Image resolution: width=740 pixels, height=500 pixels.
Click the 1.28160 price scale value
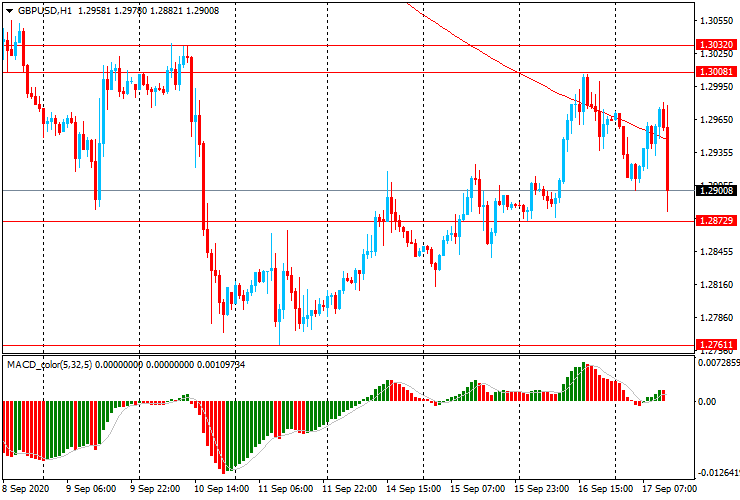[717, 285]
